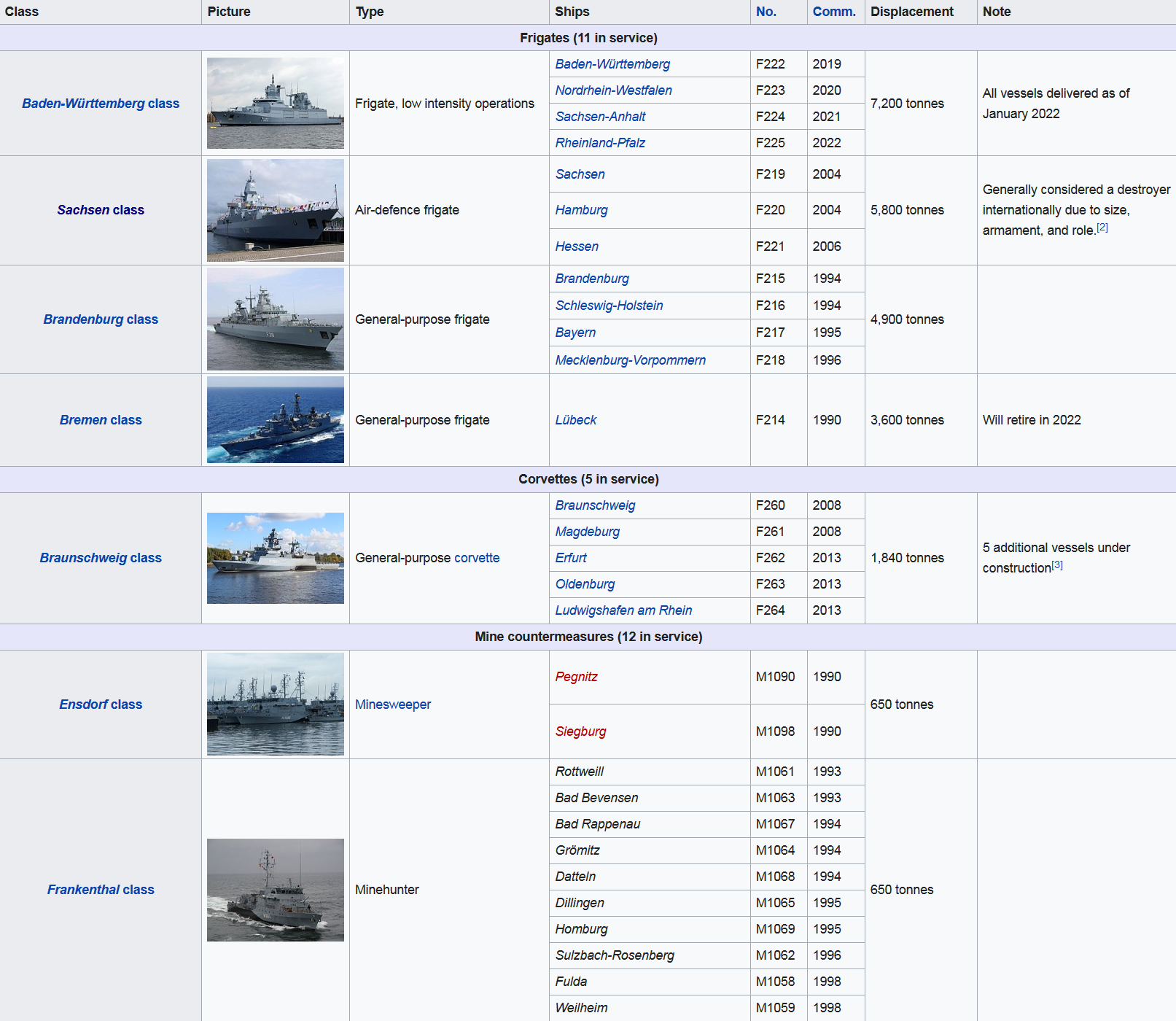
Task: Open the Ludwigshafen am Rhein ship link
Action: click(624, 610)
